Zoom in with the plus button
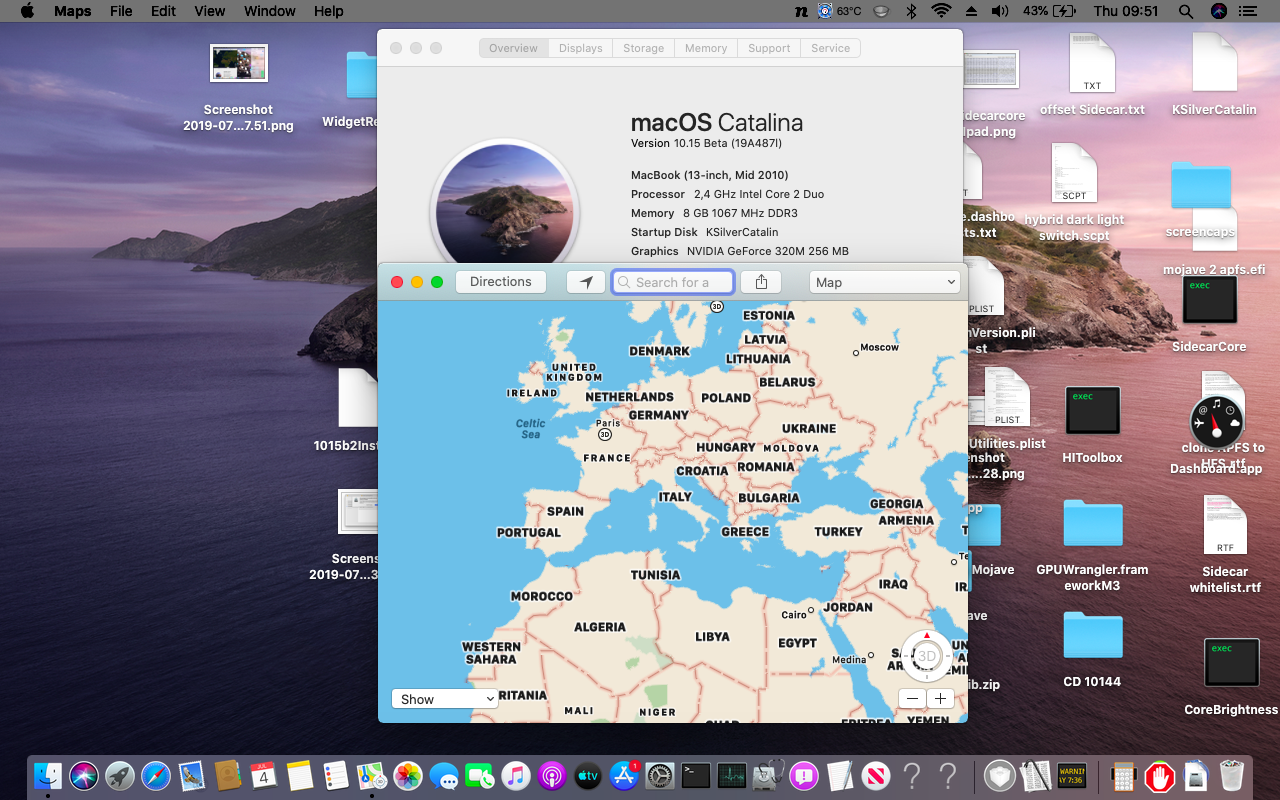 [x=940, y=699]
